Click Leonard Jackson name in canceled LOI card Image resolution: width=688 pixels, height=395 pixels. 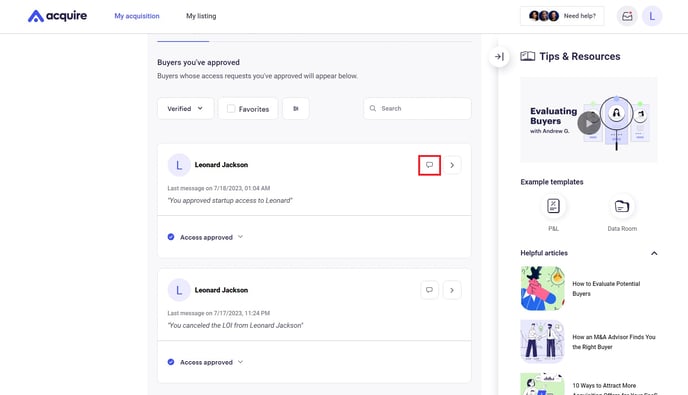(x=221, y=290)
